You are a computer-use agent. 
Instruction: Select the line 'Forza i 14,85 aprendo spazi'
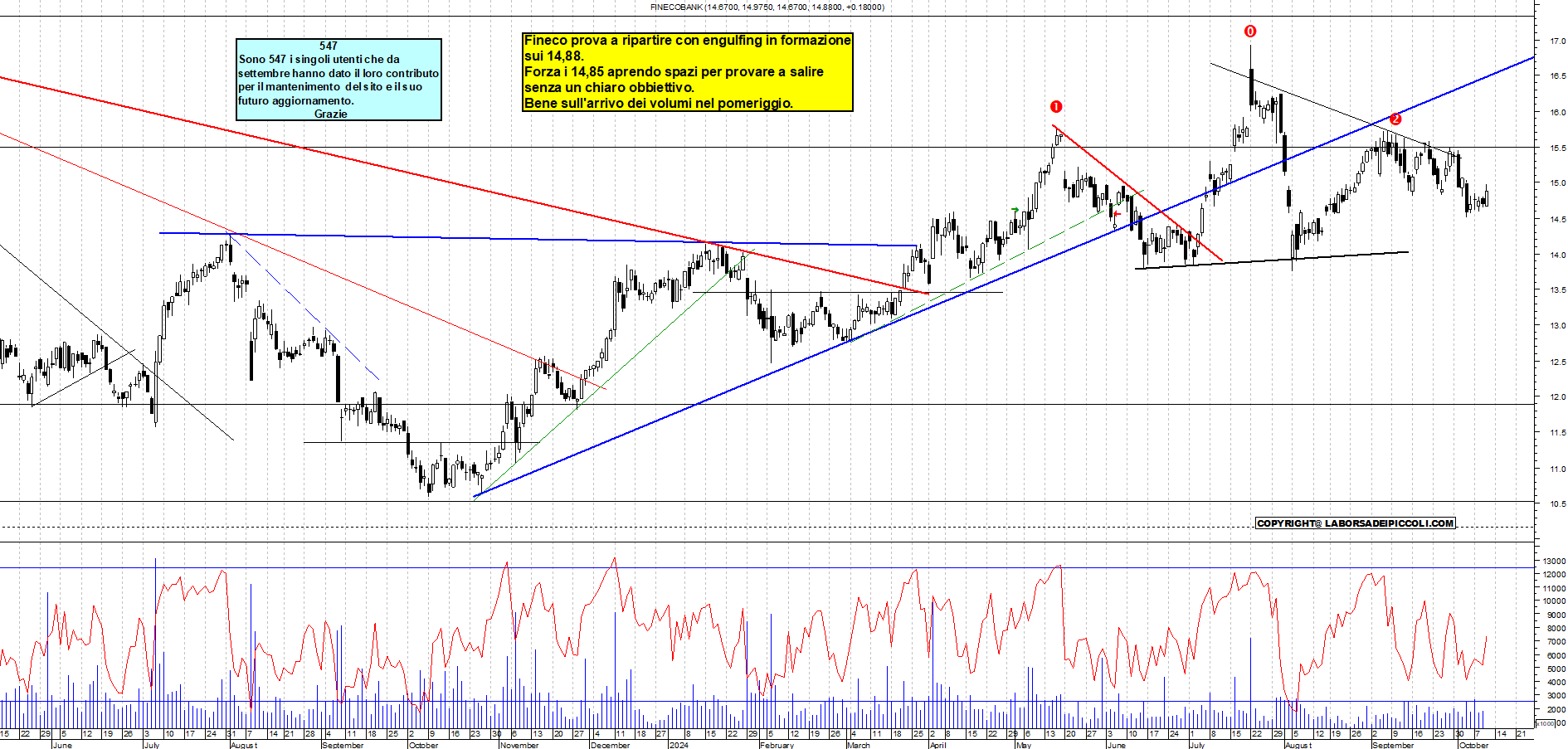674,71
